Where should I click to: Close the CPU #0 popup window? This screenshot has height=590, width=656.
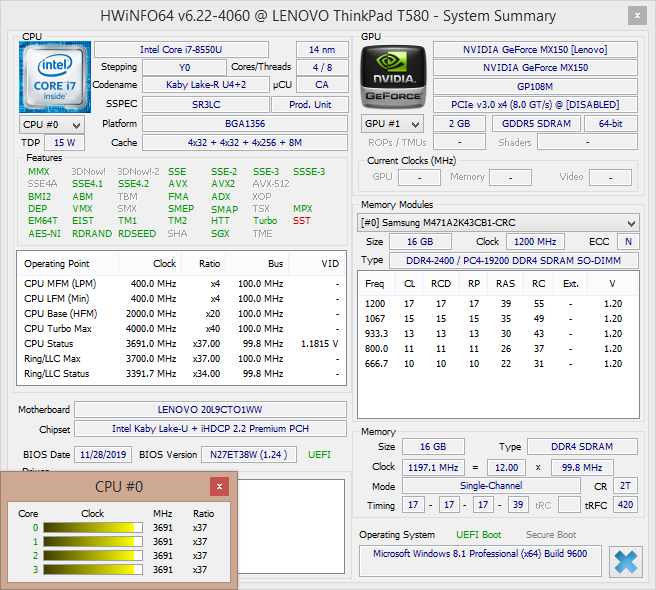point(219,487)
